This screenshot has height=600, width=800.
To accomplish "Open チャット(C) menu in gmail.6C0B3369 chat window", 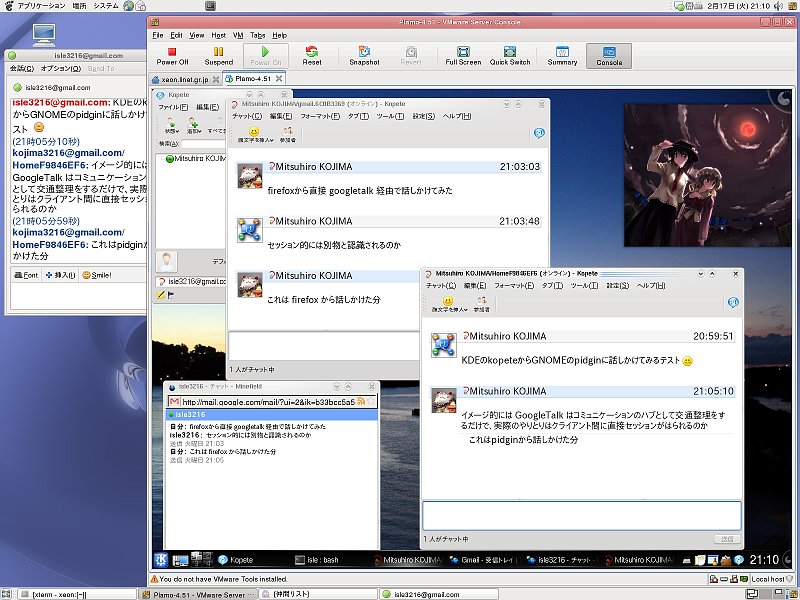I will coord(247,116).
